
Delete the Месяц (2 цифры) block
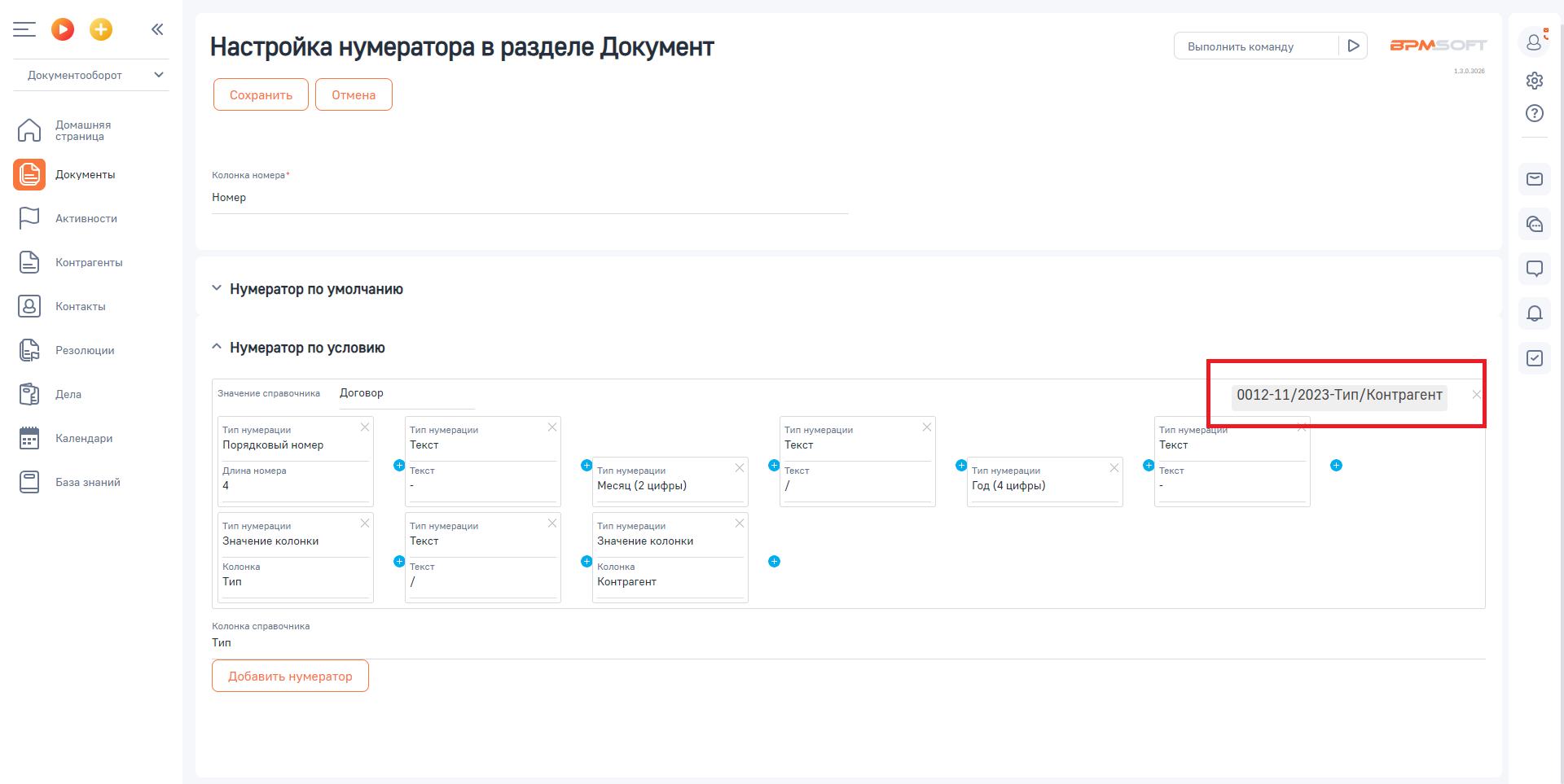pos(740,468)
